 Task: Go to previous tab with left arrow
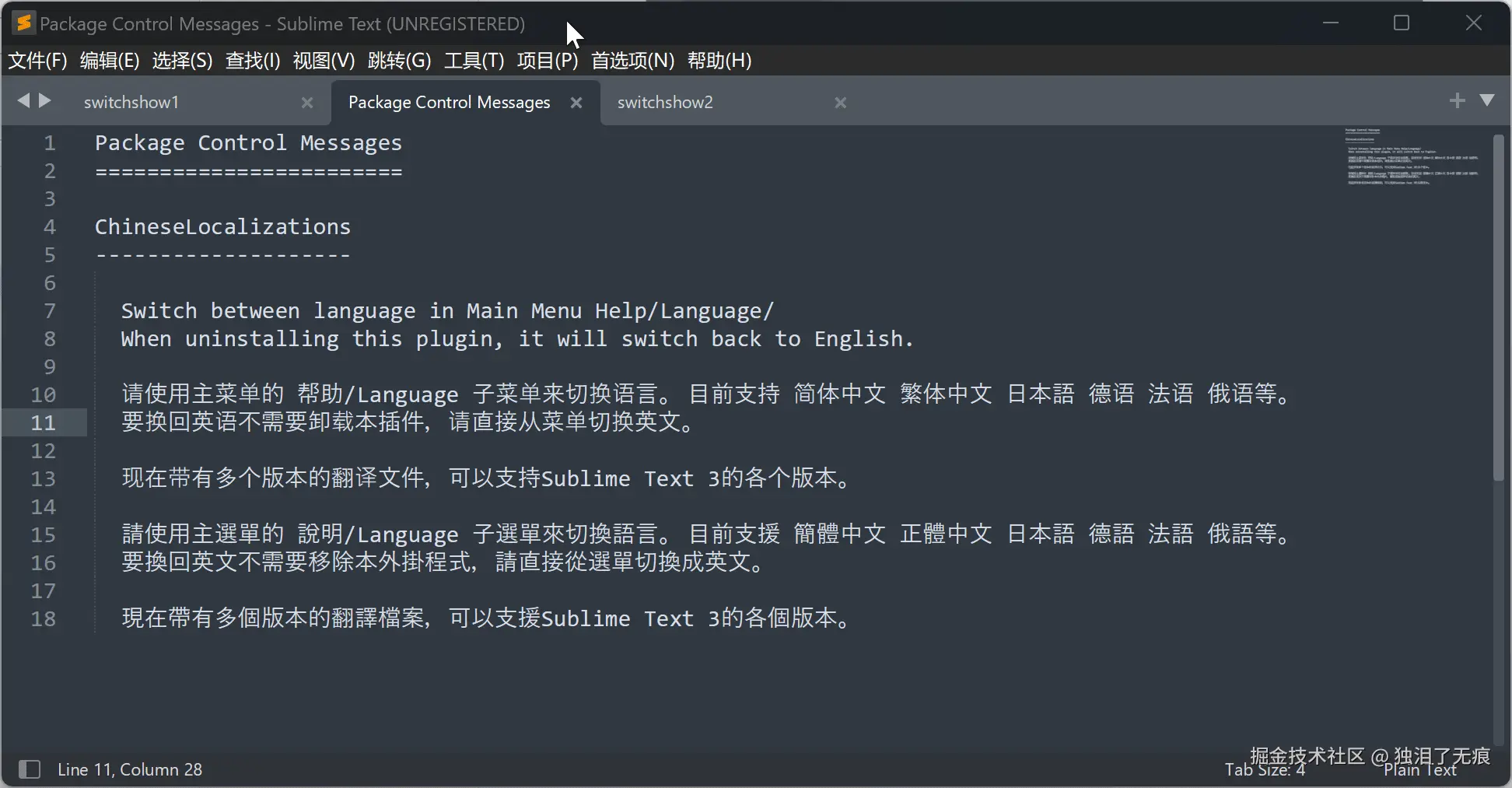23,100
